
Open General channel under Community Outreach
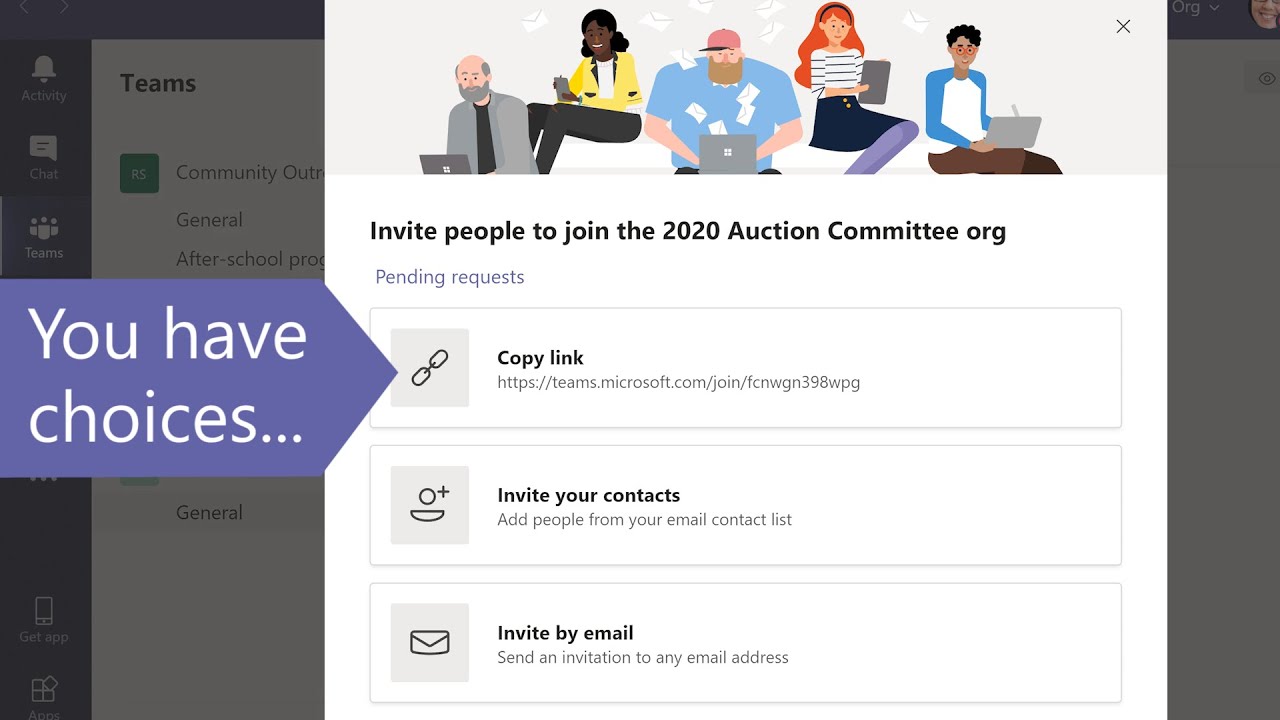(x=209, y=220)
